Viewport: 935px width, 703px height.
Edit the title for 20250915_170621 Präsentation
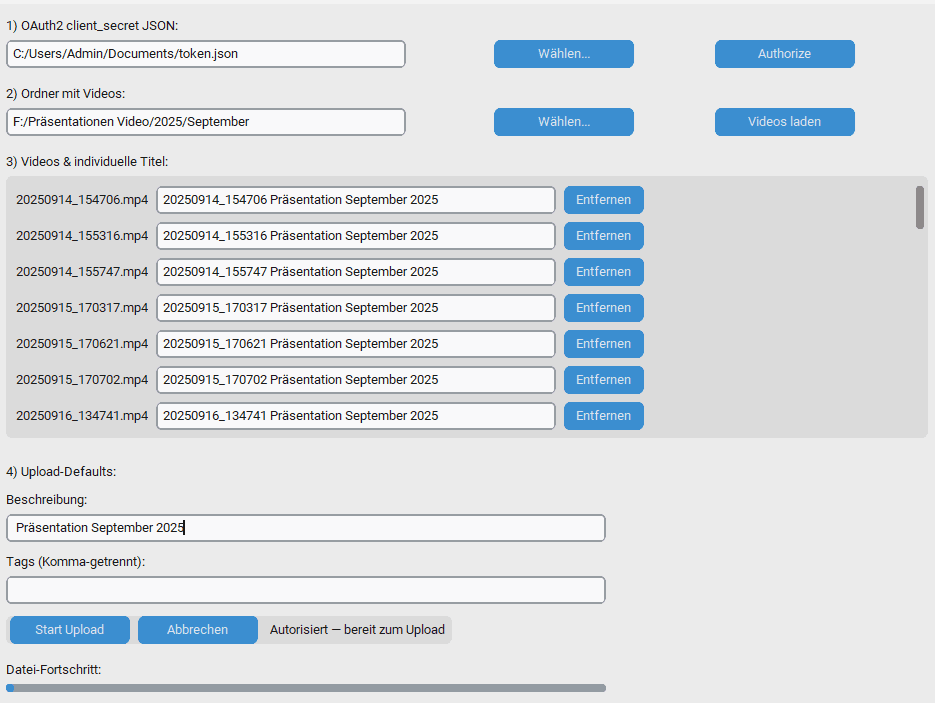coord(355,343)
